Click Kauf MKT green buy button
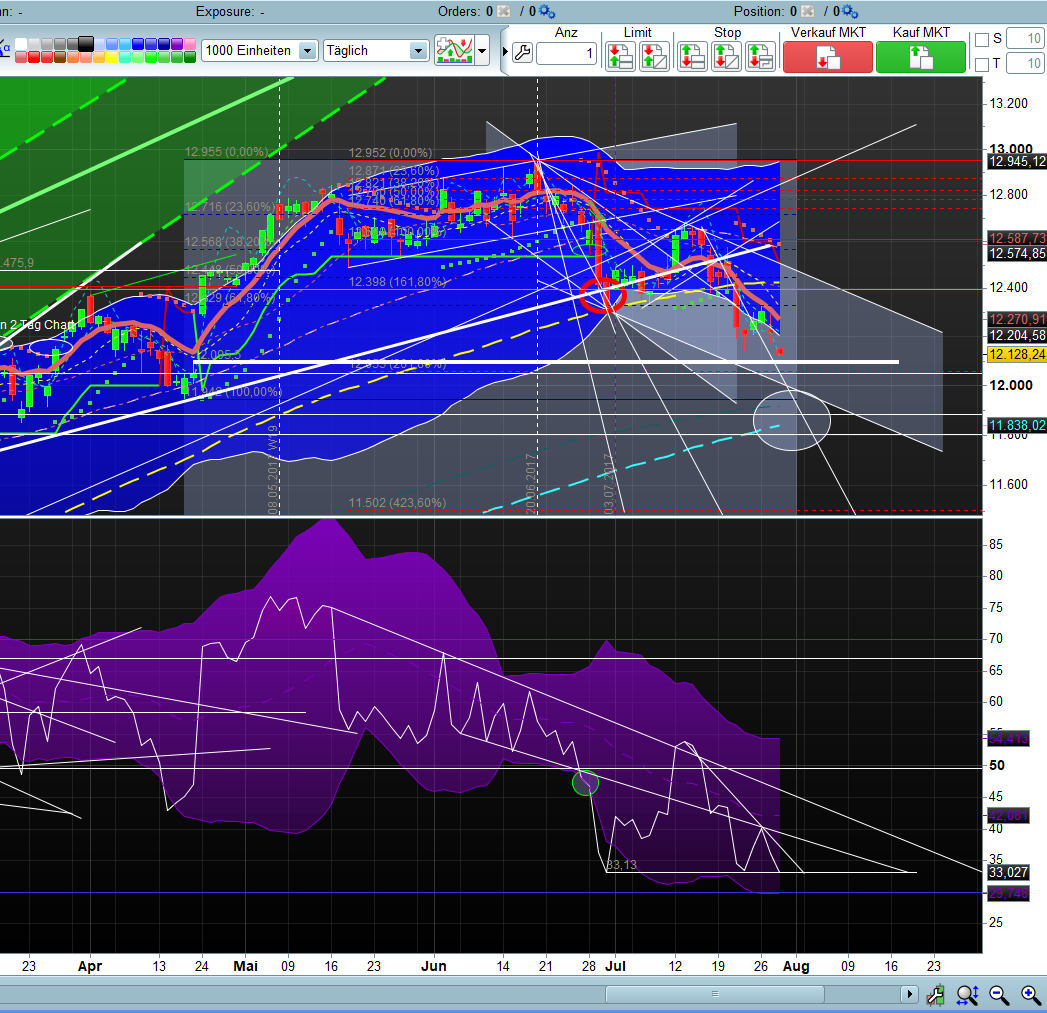This screenshot has width=1047, height=1013. [x=921, y=57]
